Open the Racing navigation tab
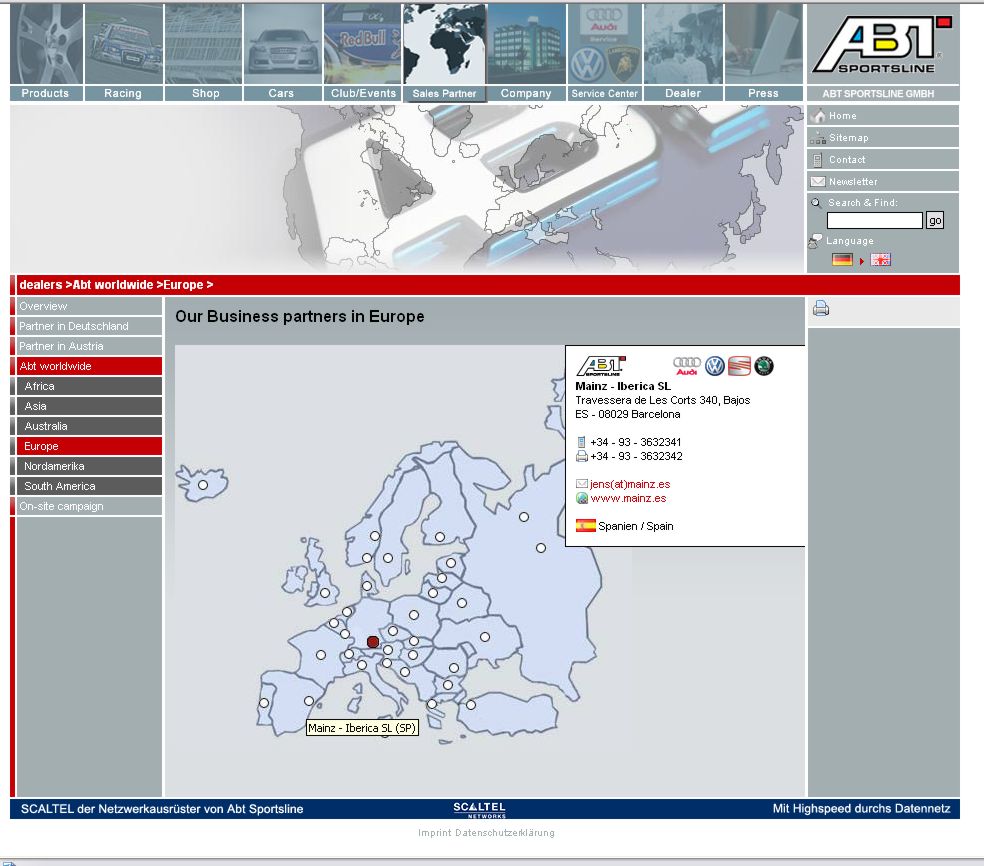The image size is (984, 866). pos(124,52)
